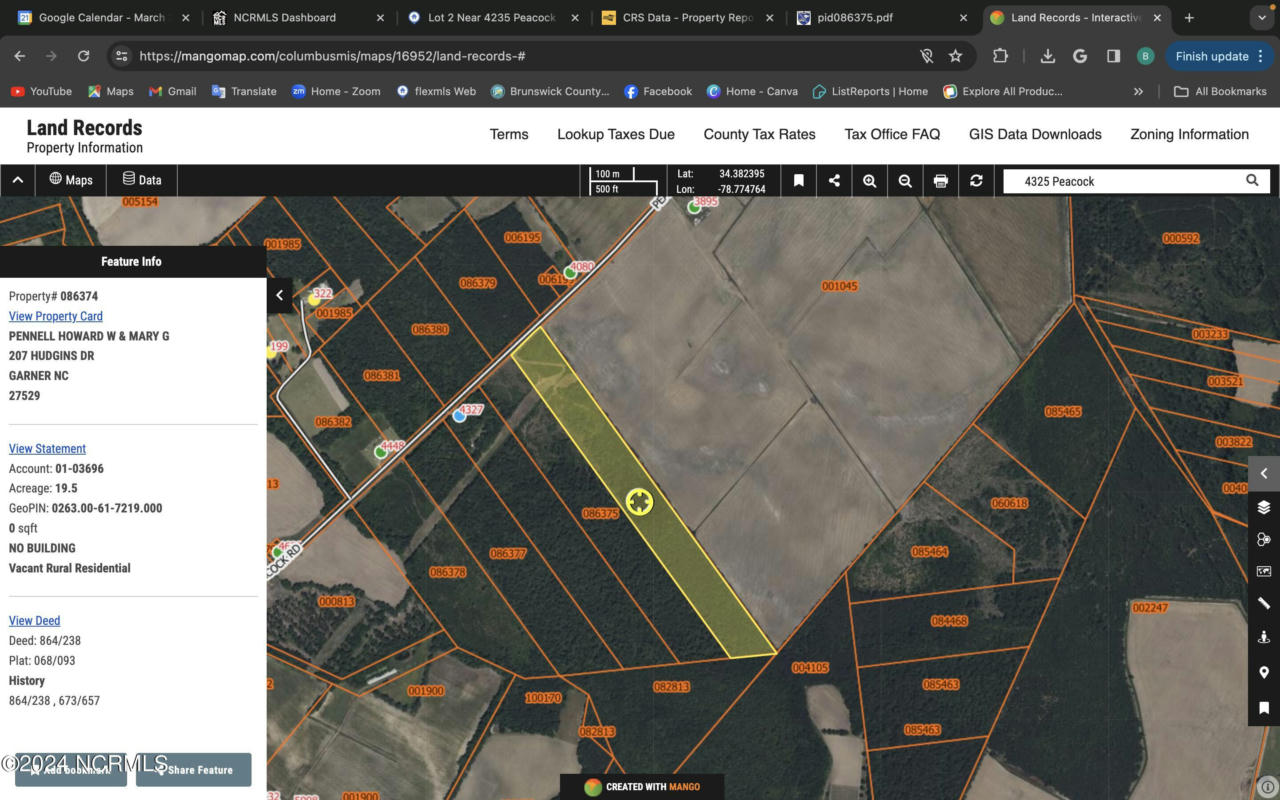
Task: Switch to pid086375.pdf browser tab
Action: pos(882,18)
